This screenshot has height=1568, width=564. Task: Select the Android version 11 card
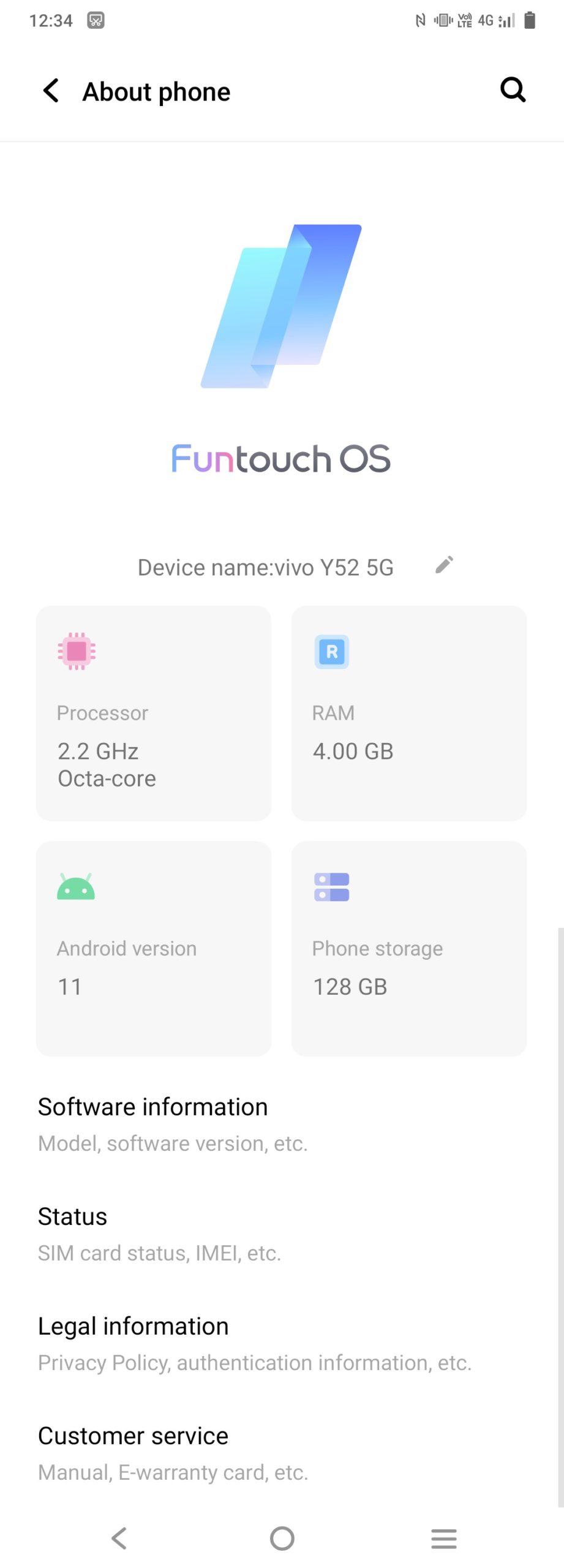154,948
